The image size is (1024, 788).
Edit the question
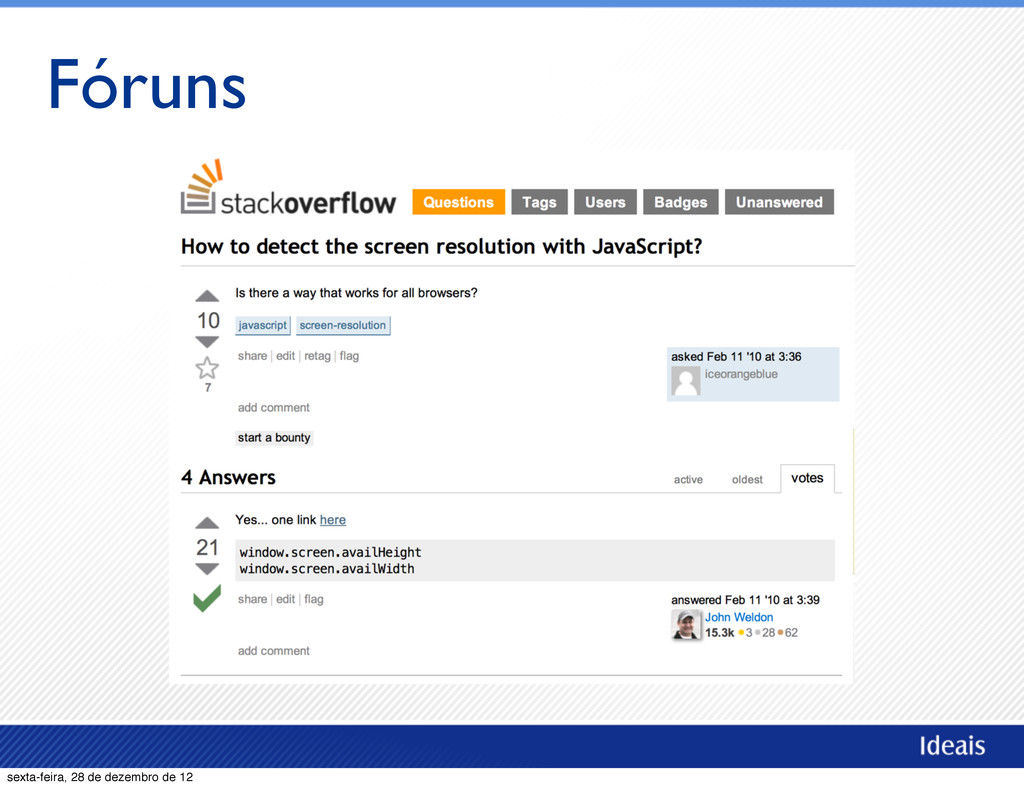click(285, 356)
